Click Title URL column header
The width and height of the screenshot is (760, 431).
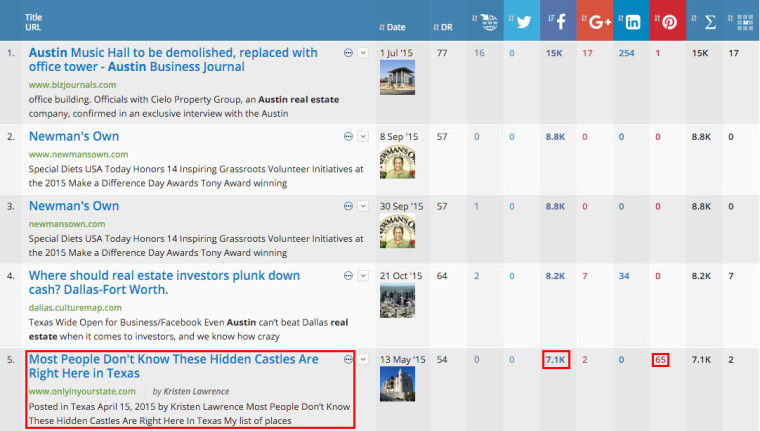pos(33,22)
